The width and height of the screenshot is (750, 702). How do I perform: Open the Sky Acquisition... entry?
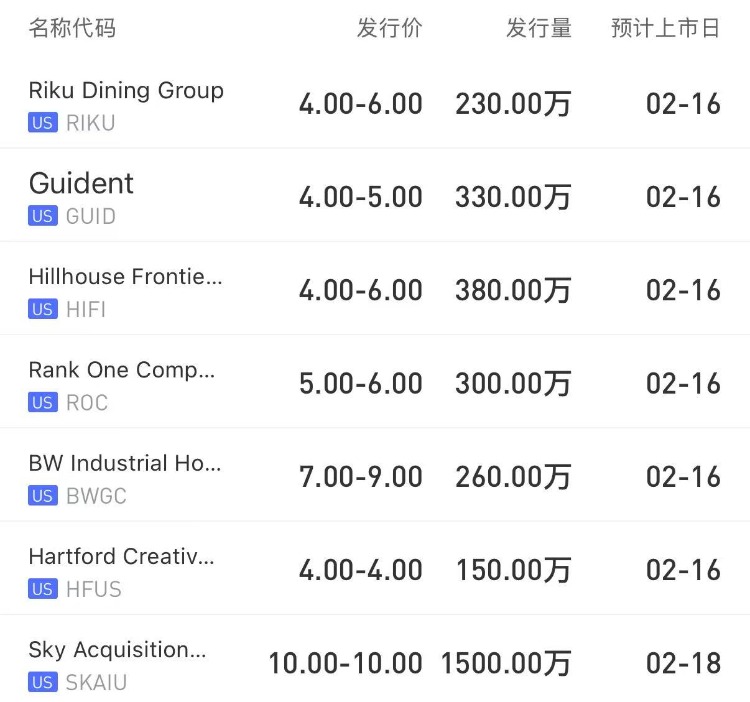pos(117,650)
